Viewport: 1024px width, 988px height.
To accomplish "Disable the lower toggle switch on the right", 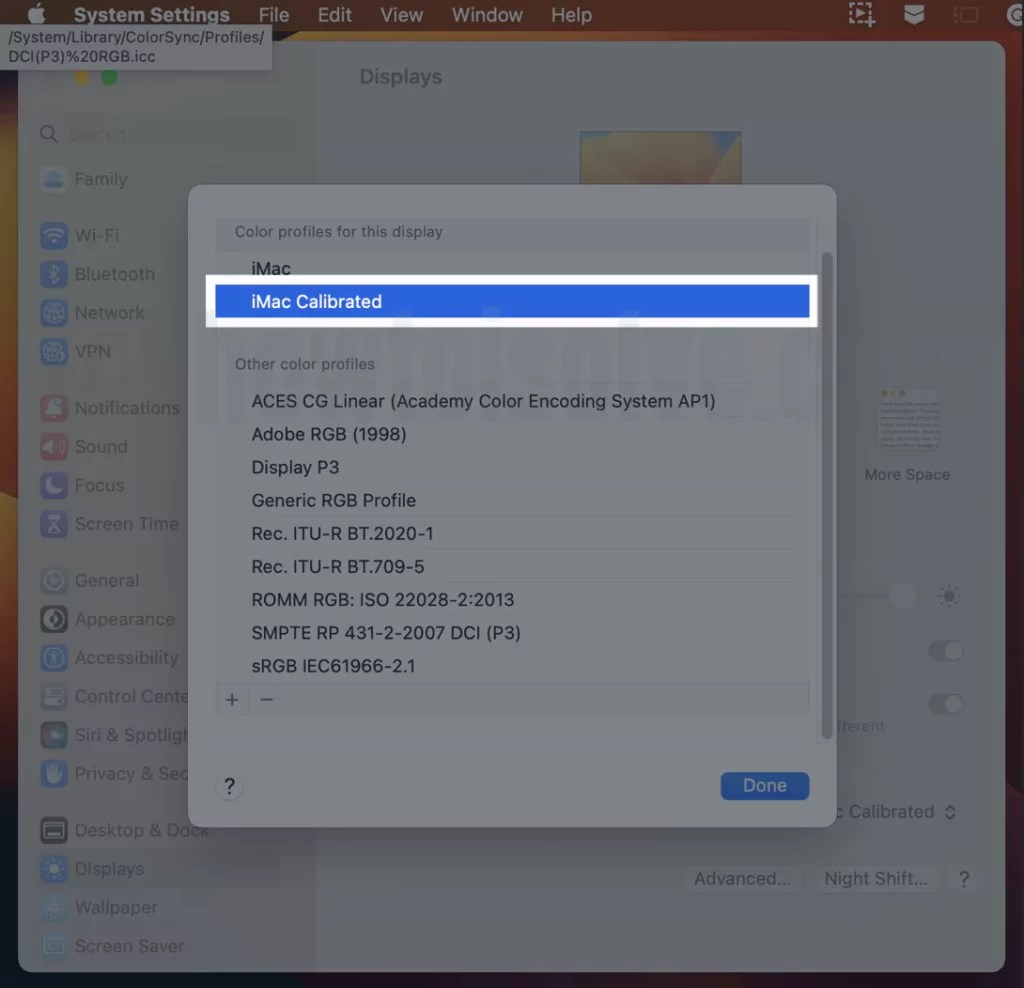I will pyautogui.click(x=946, y=704).
